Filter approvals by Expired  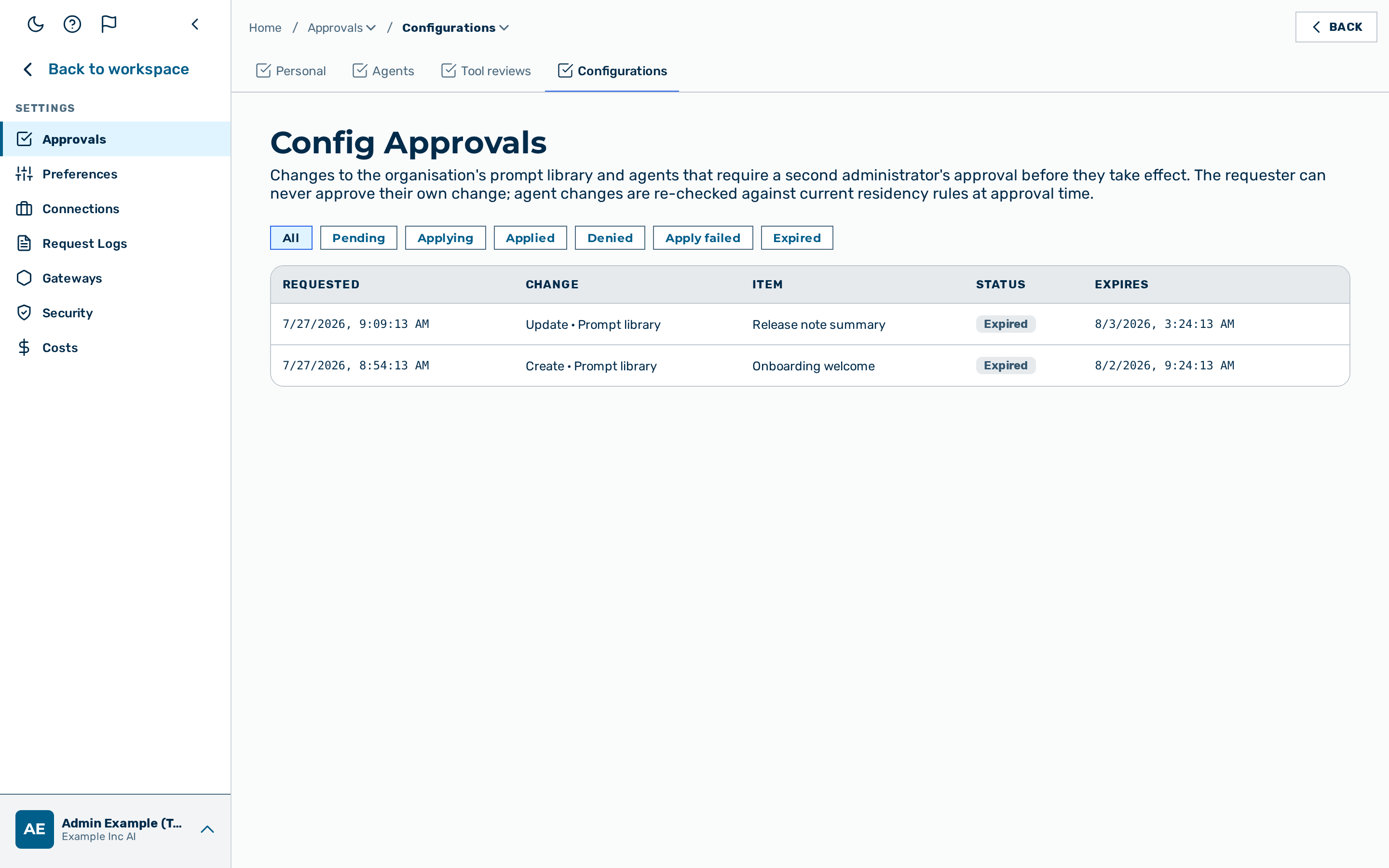coord(797,238)
